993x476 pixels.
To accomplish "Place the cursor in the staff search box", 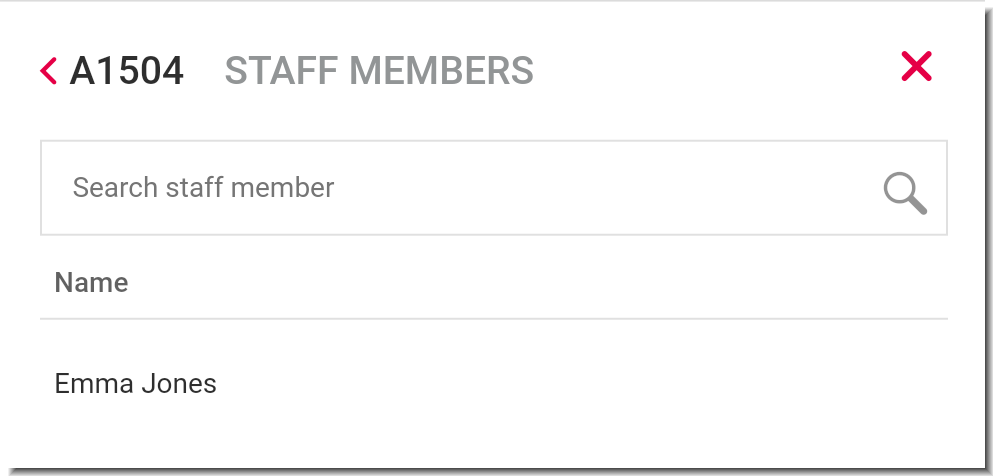I will [x=494, y=188].
